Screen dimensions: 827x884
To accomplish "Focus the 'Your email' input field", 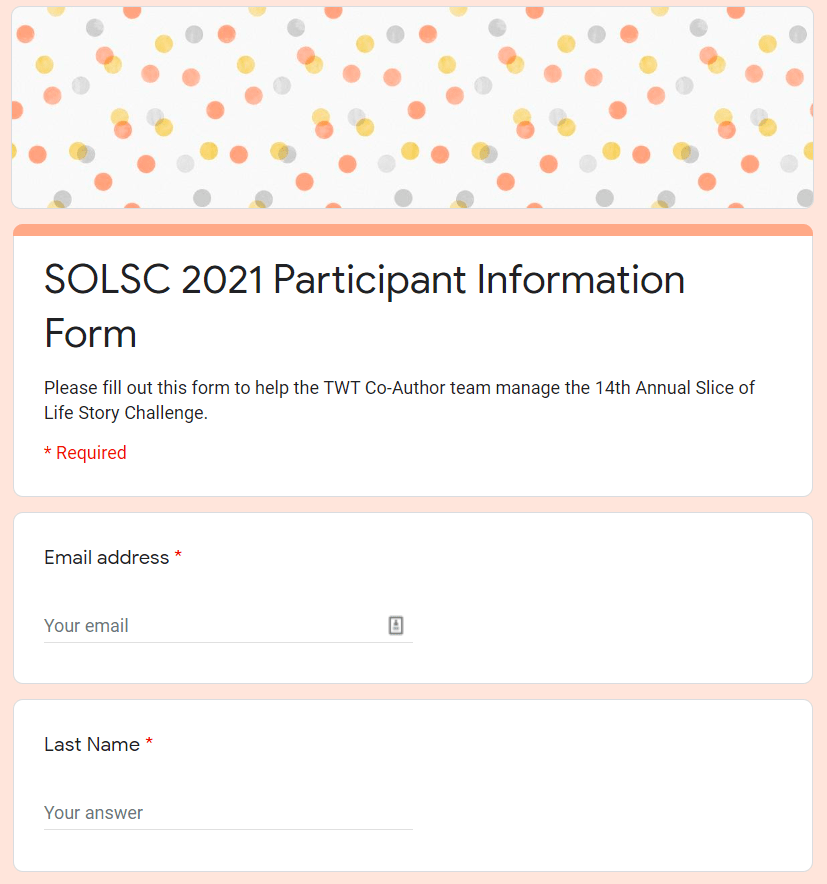I will coord(210,626).
